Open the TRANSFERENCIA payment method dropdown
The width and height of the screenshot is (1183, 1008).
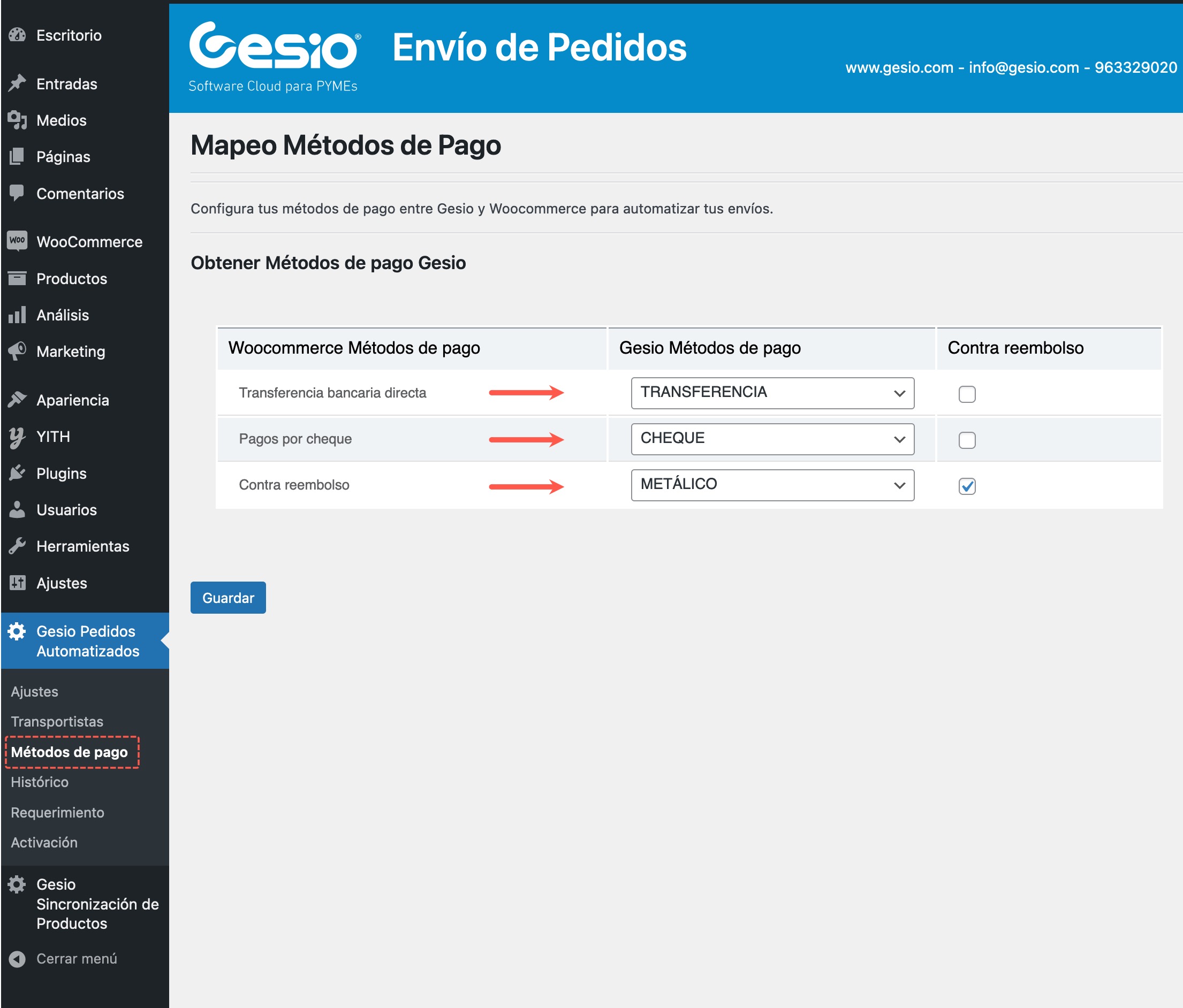[x=772, y=393]
